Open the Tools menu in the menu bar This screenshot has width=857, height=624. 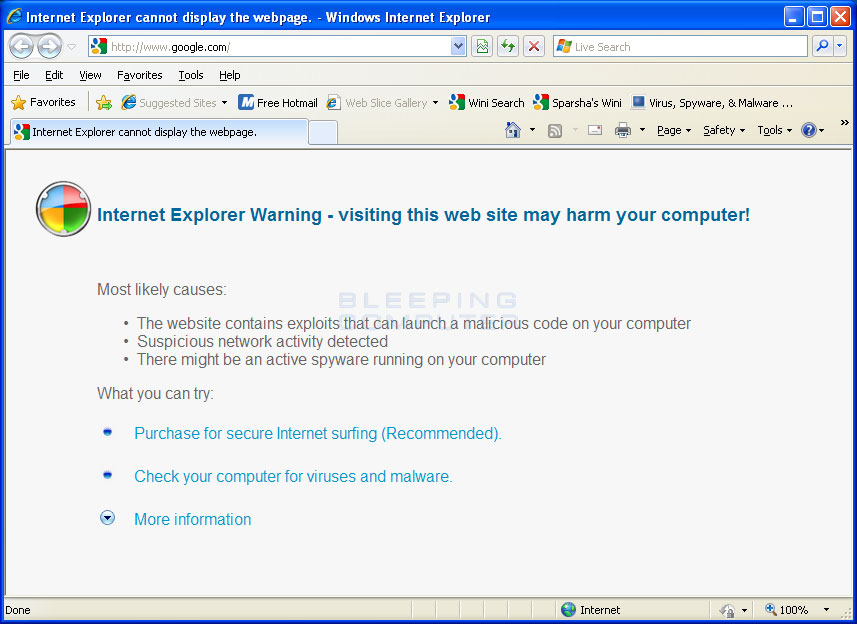pyautogui.click(x=191, y=75)
